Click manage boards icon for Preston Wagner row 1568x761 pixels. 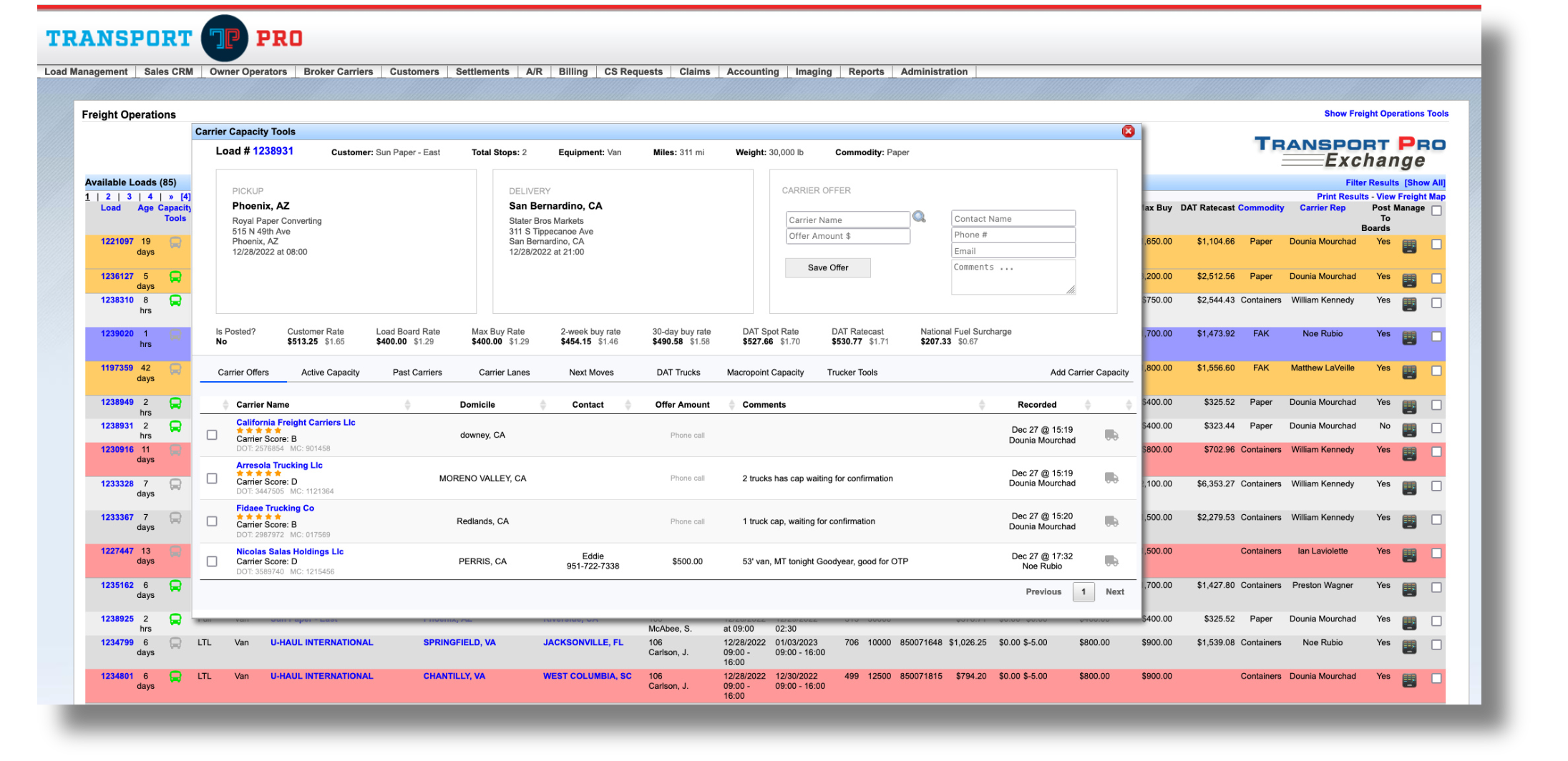pyautogui.click(x=1409, y=589)
